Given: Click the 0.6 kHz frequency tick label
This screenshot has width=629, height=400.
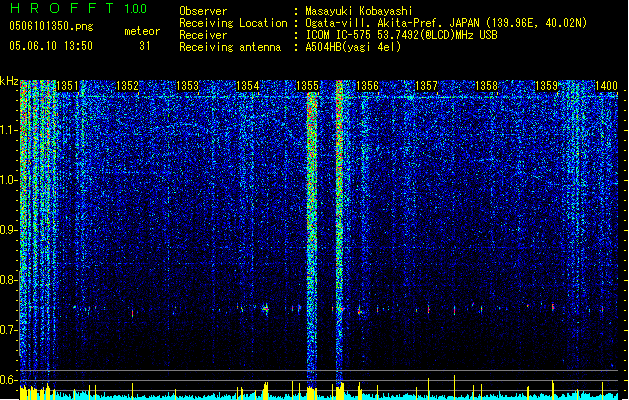Looking at the screenshot, I should click(x=9, y=380).
